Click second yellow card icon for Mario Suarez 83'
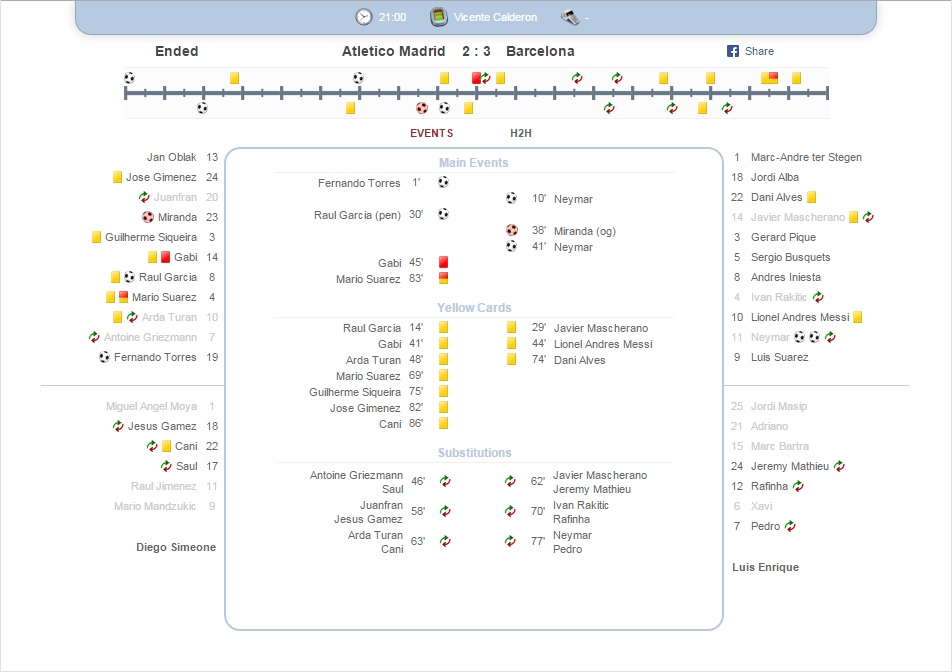The image size is (952, 672). pyautogui.click(x=443, y=278)
